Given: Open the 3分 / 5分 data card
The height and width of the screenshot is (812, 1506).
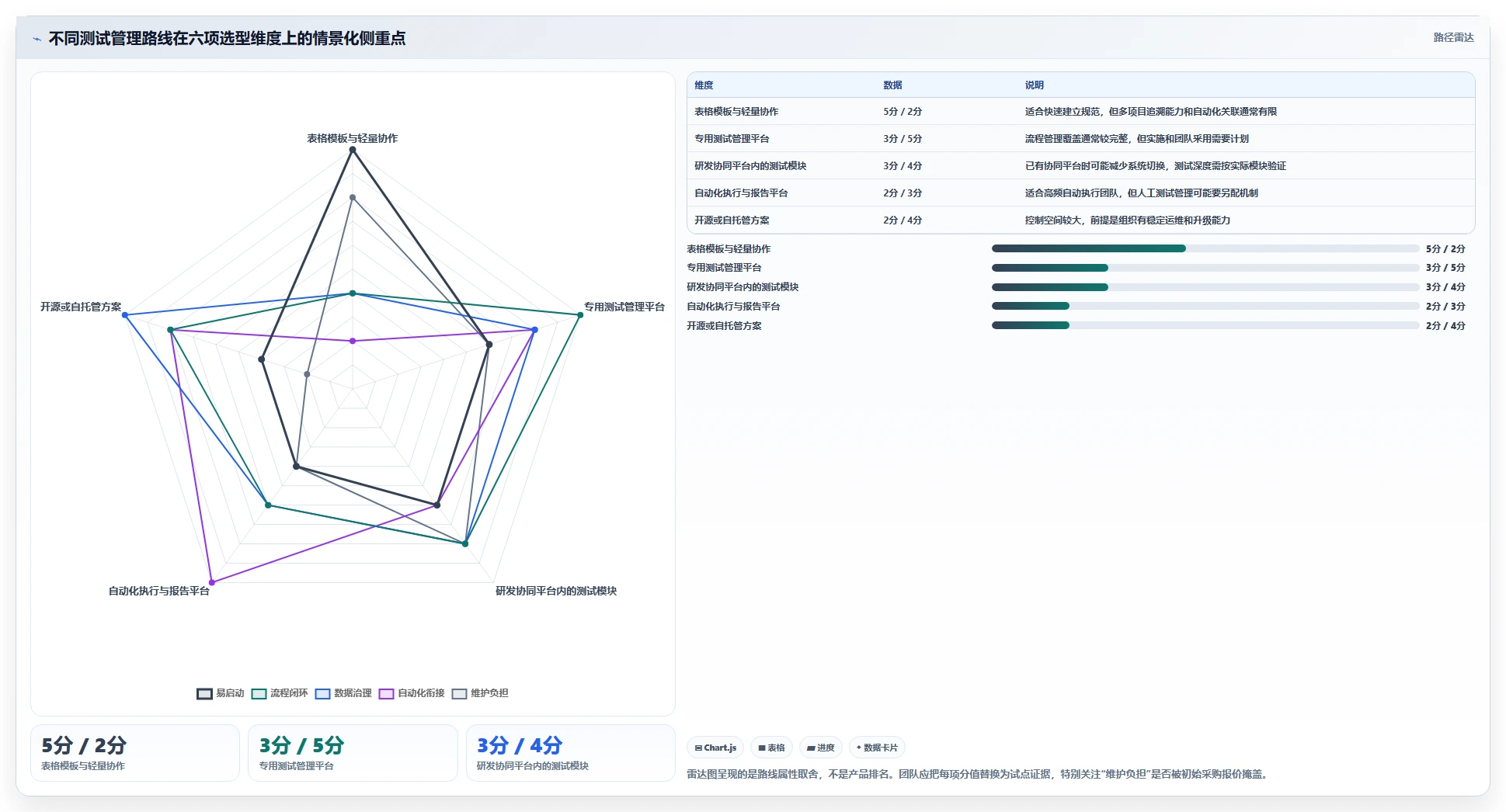Looking at the screenshot, I should tap(353, 753).
